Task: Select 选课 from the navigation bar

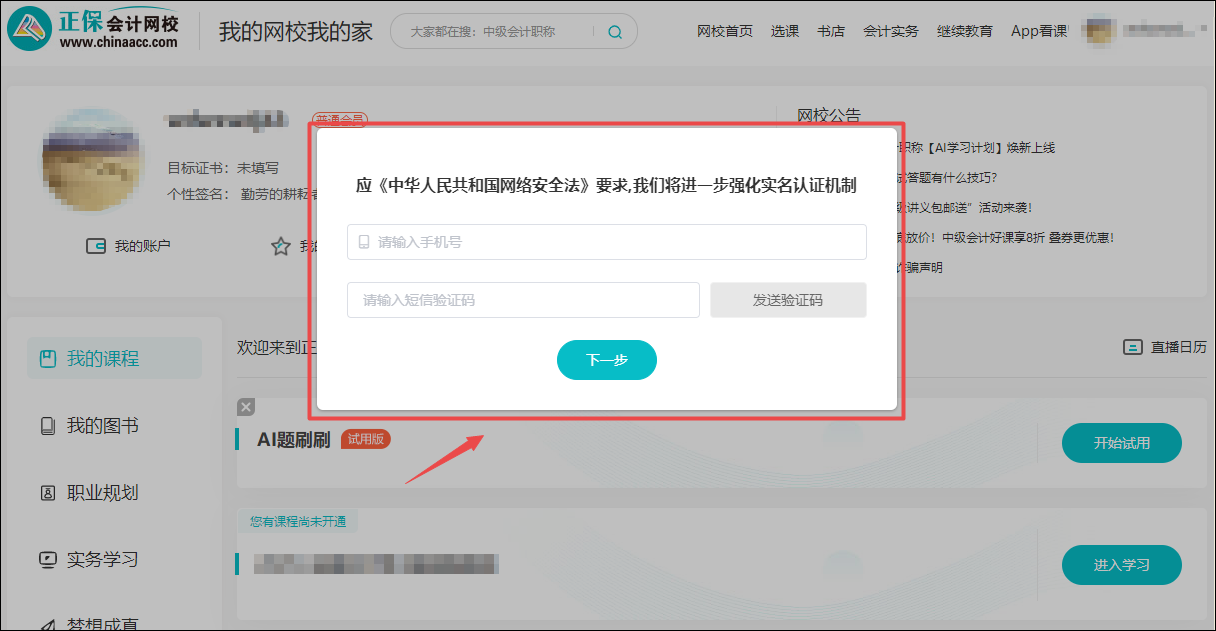Action: (x=785, y=31)
